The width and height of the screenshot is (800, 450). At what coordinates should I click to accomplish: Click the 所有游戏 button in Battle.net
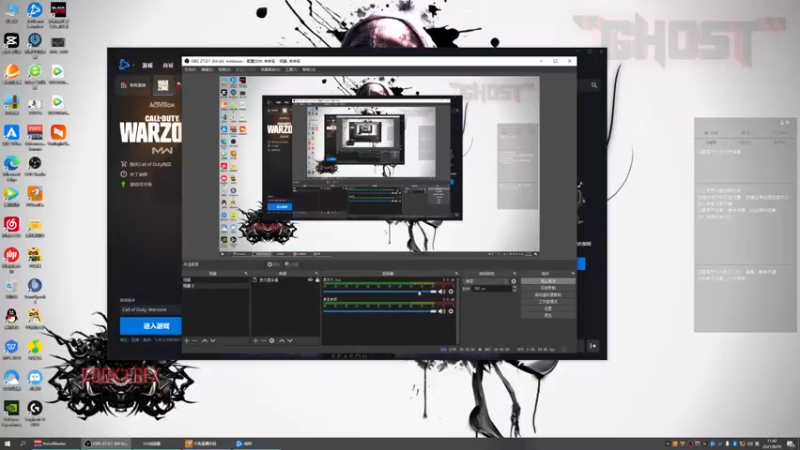[134, 85]
